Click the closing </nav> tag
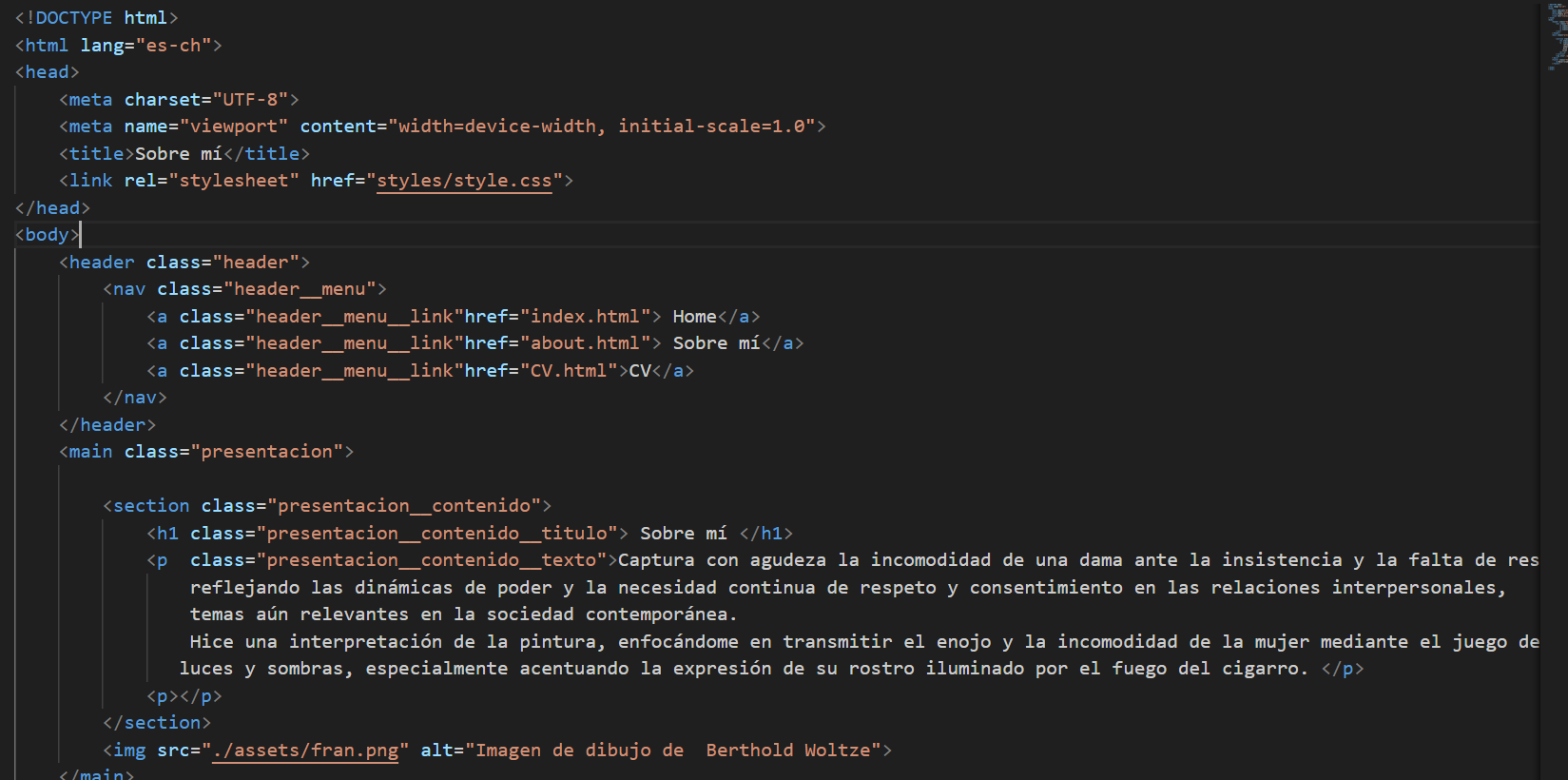 [135, 398]
